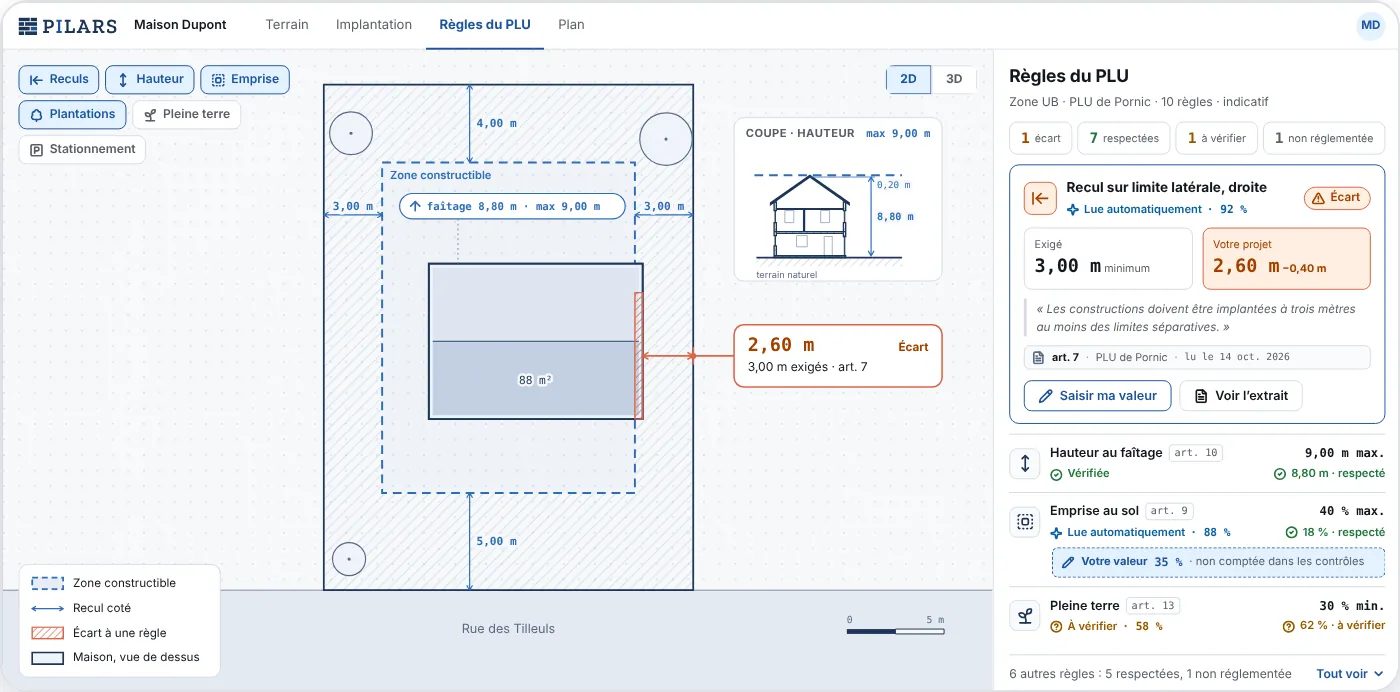Select the 88 m² house footprint

coord(535,341)
